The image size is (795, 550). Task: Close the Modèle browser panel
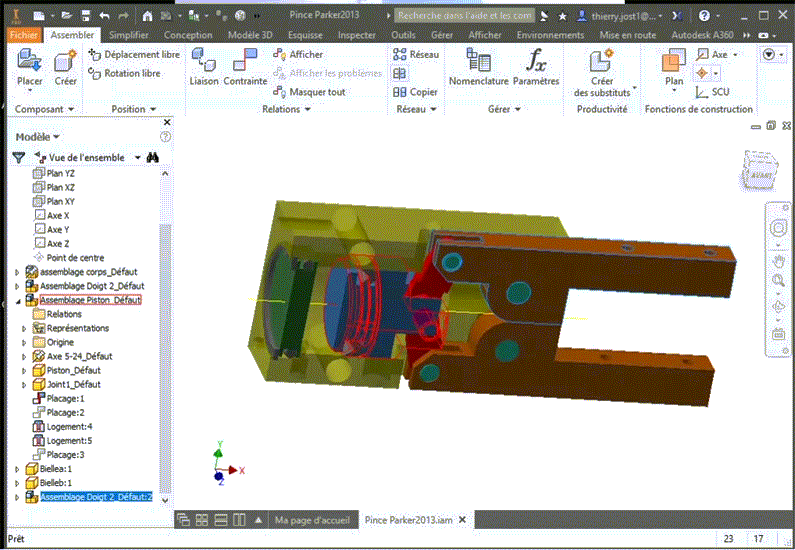167,123
